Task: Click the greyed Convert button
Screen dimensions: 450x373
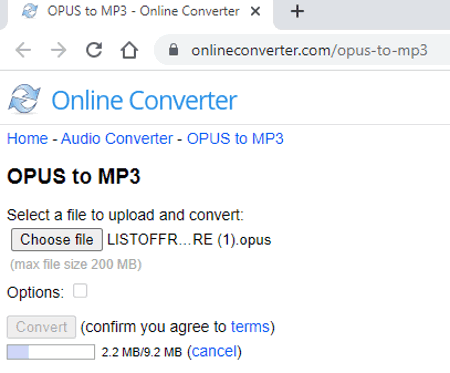Action: click(42, 327)
